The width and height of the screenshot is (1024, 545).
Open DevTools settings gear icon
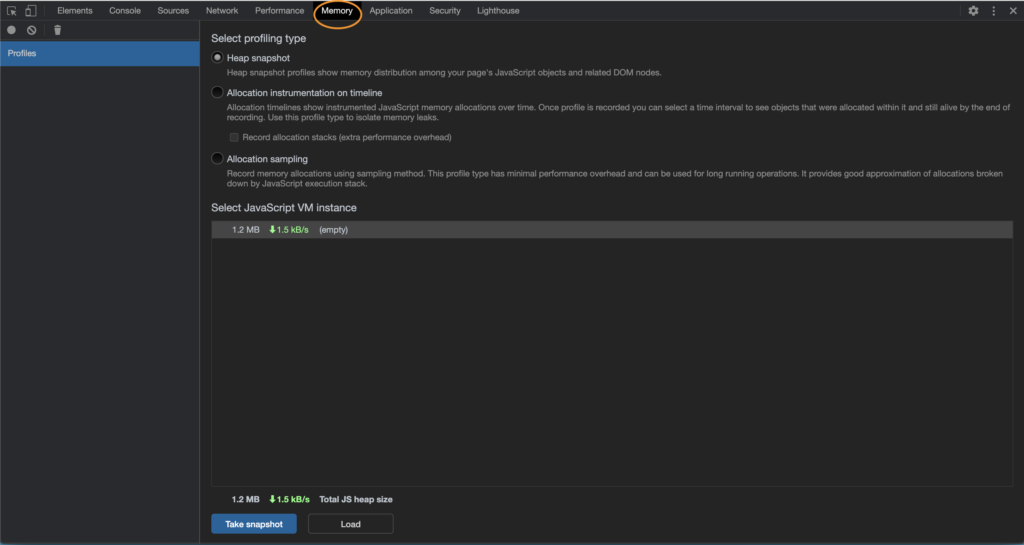coord(973,11)
